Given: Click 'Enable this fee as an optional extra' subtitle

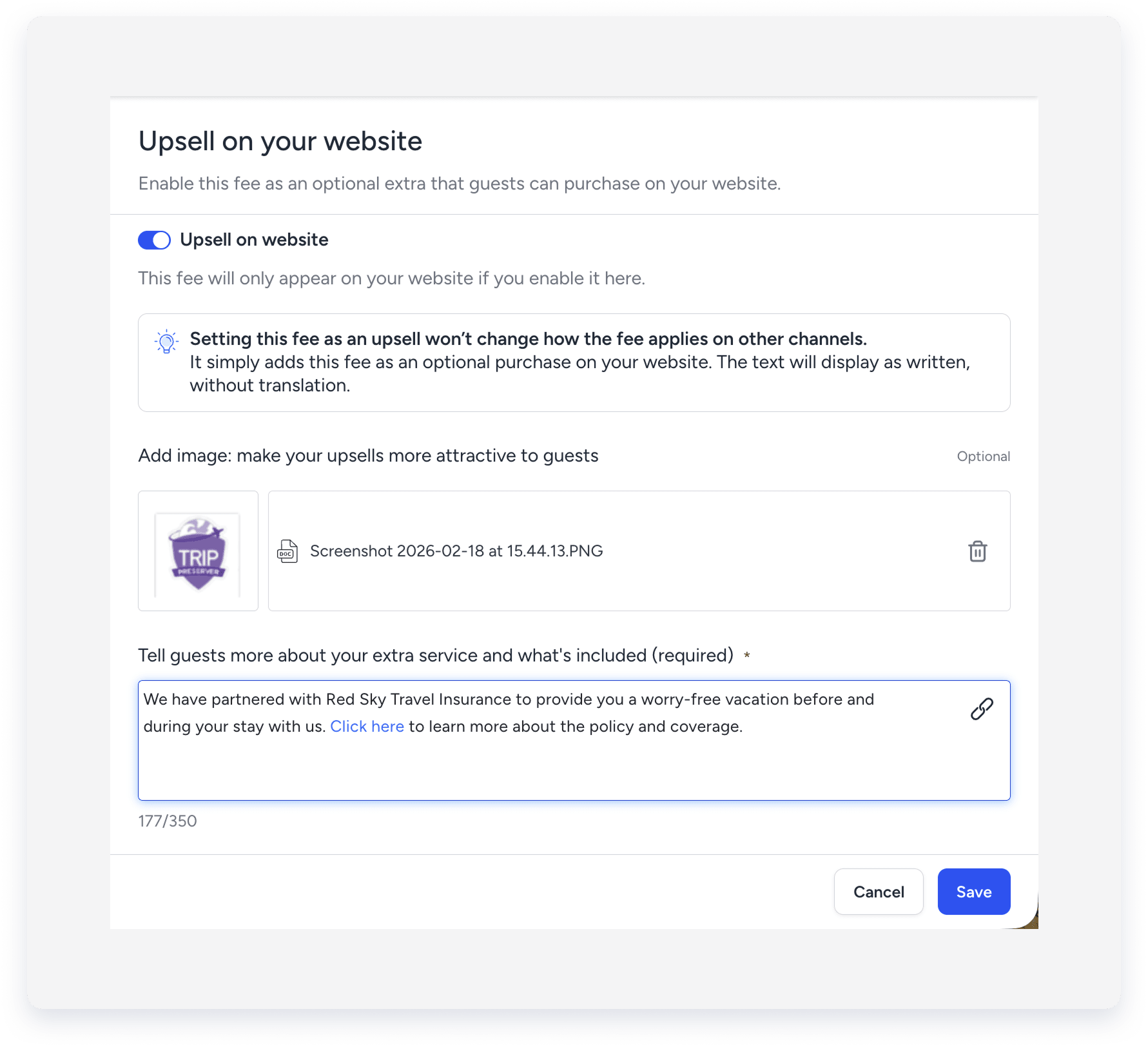Looking at the screenshot, I should 460,184.
